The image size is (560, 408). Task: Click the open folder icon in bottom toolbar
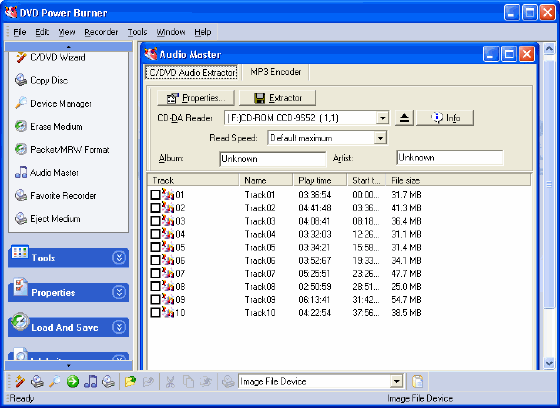pos(130,382)
